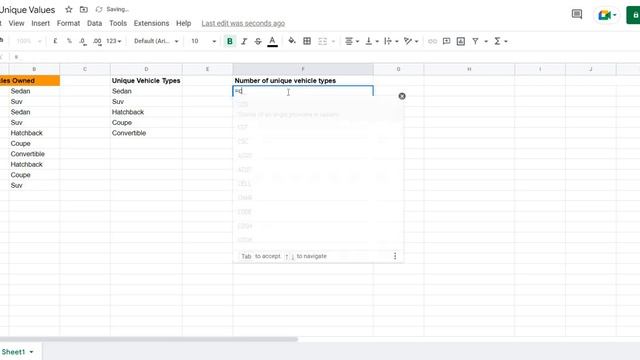Select column D header
The height and width of the screenshot is (360, 640).
tap(146, 69)
